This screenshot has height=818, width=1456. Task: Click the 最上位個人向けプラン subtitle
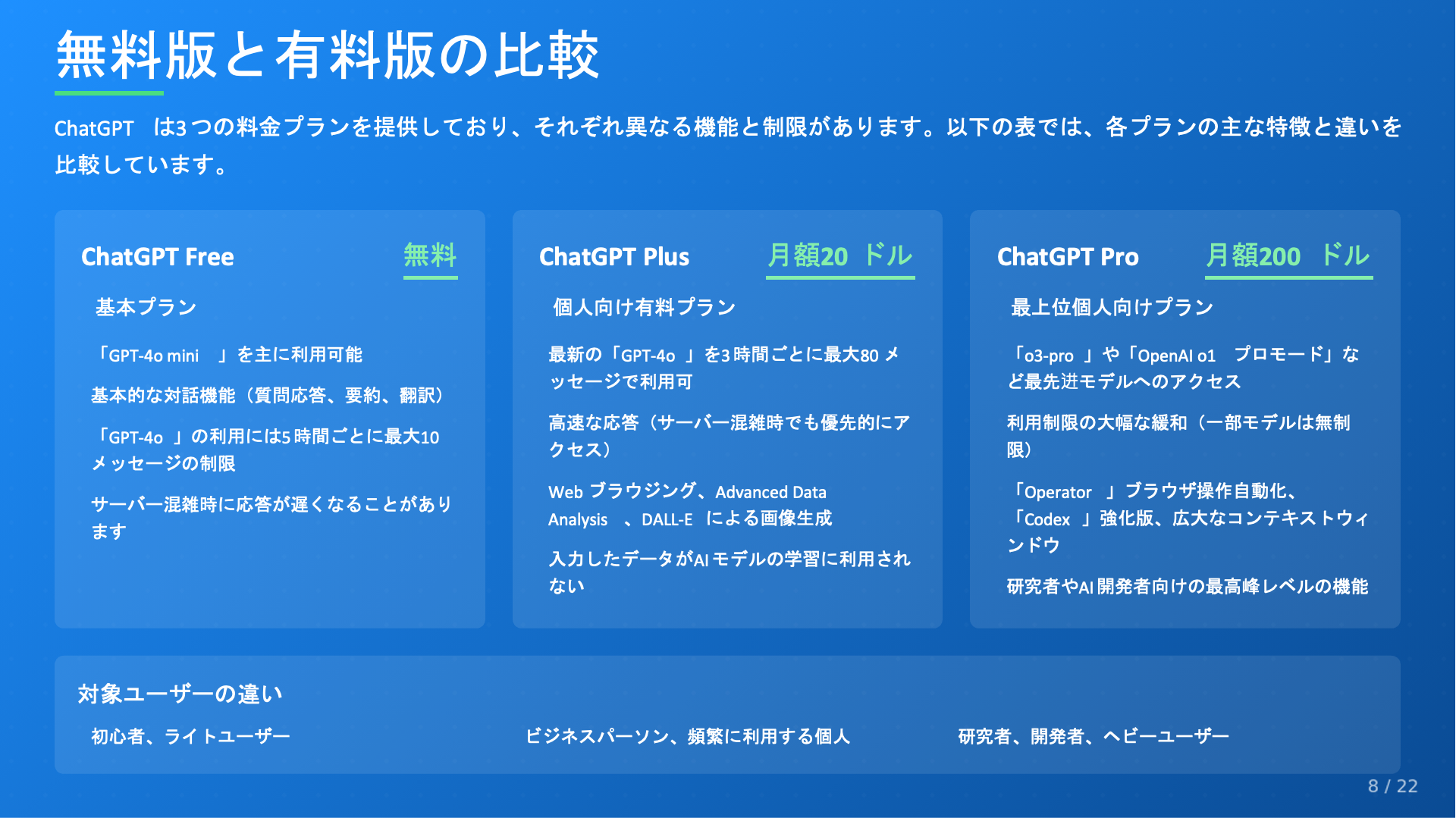coord(1112,307)
